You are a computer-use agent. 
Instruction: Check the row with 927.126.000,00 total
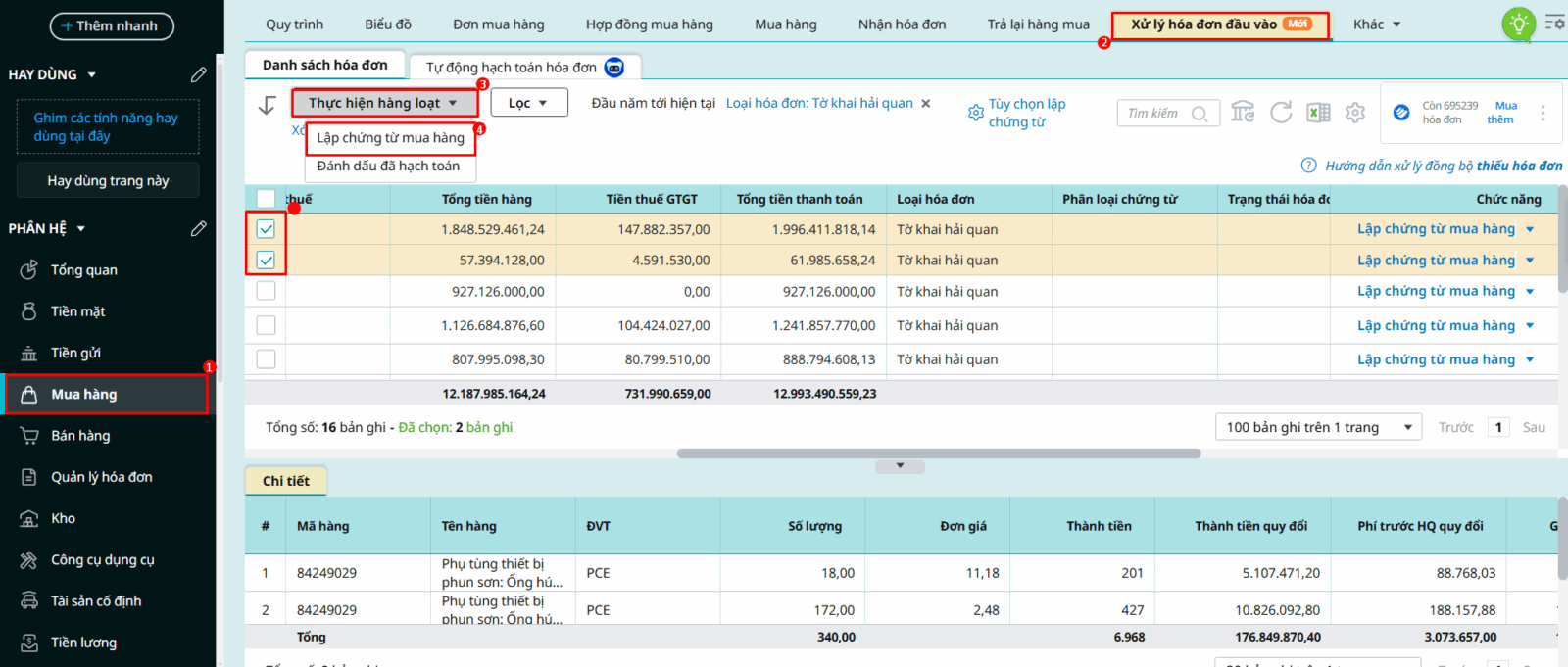click(266, 291)
